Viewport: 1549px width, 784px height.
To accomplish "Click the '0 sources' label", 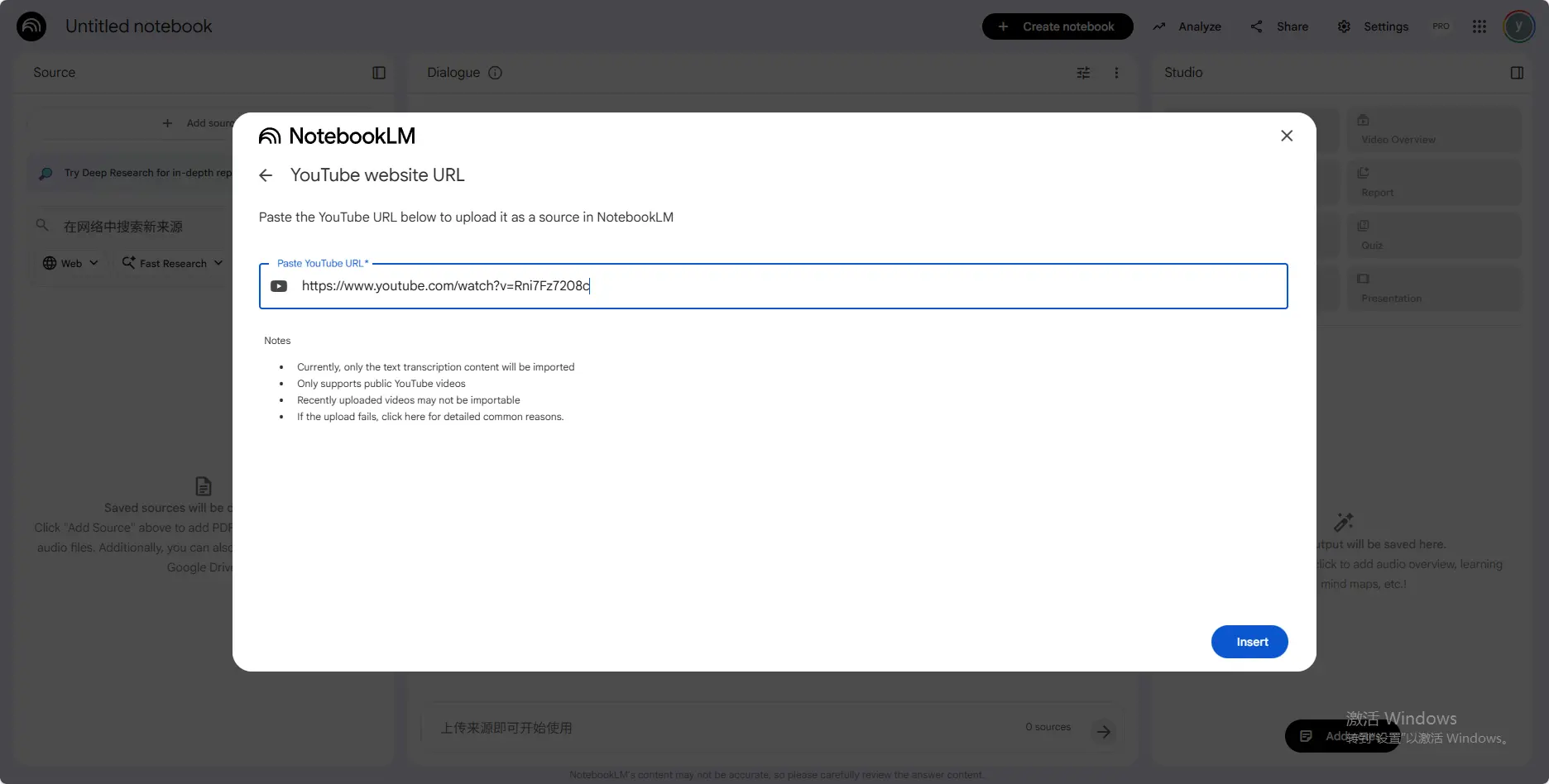I will [1048, 727].
